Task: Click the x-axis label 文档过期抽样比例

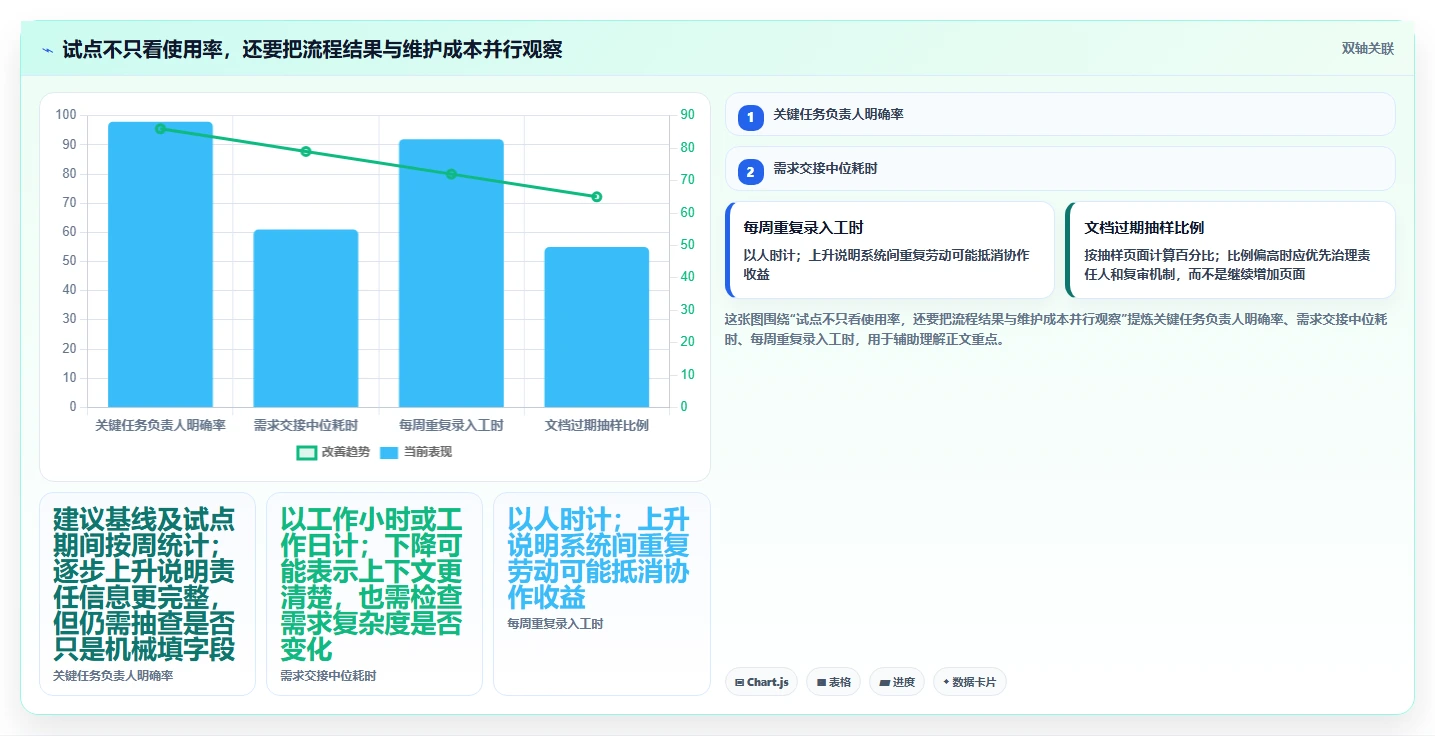Action: click(x=597, y=425)
